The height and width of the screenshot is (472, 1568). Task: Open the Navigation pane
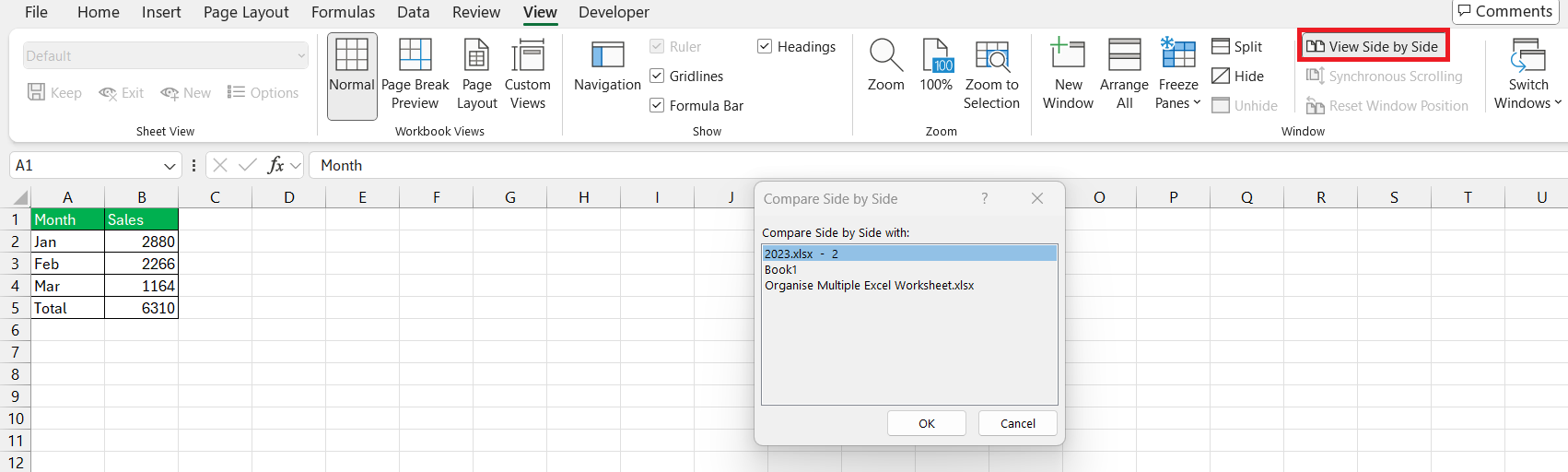tap(607, 67)
